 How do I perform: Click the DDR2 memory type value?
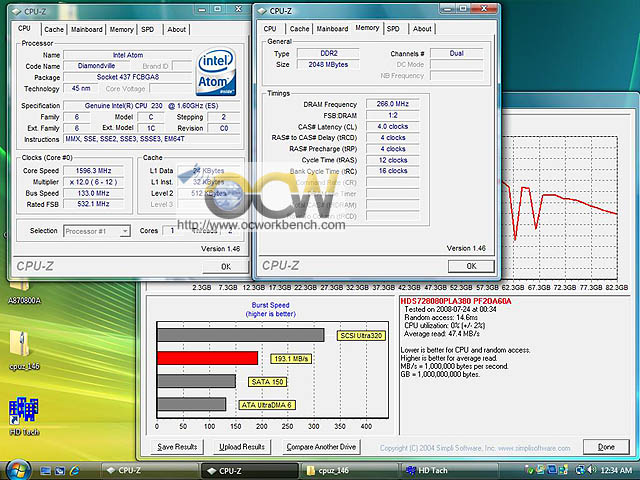pos(329,53)
